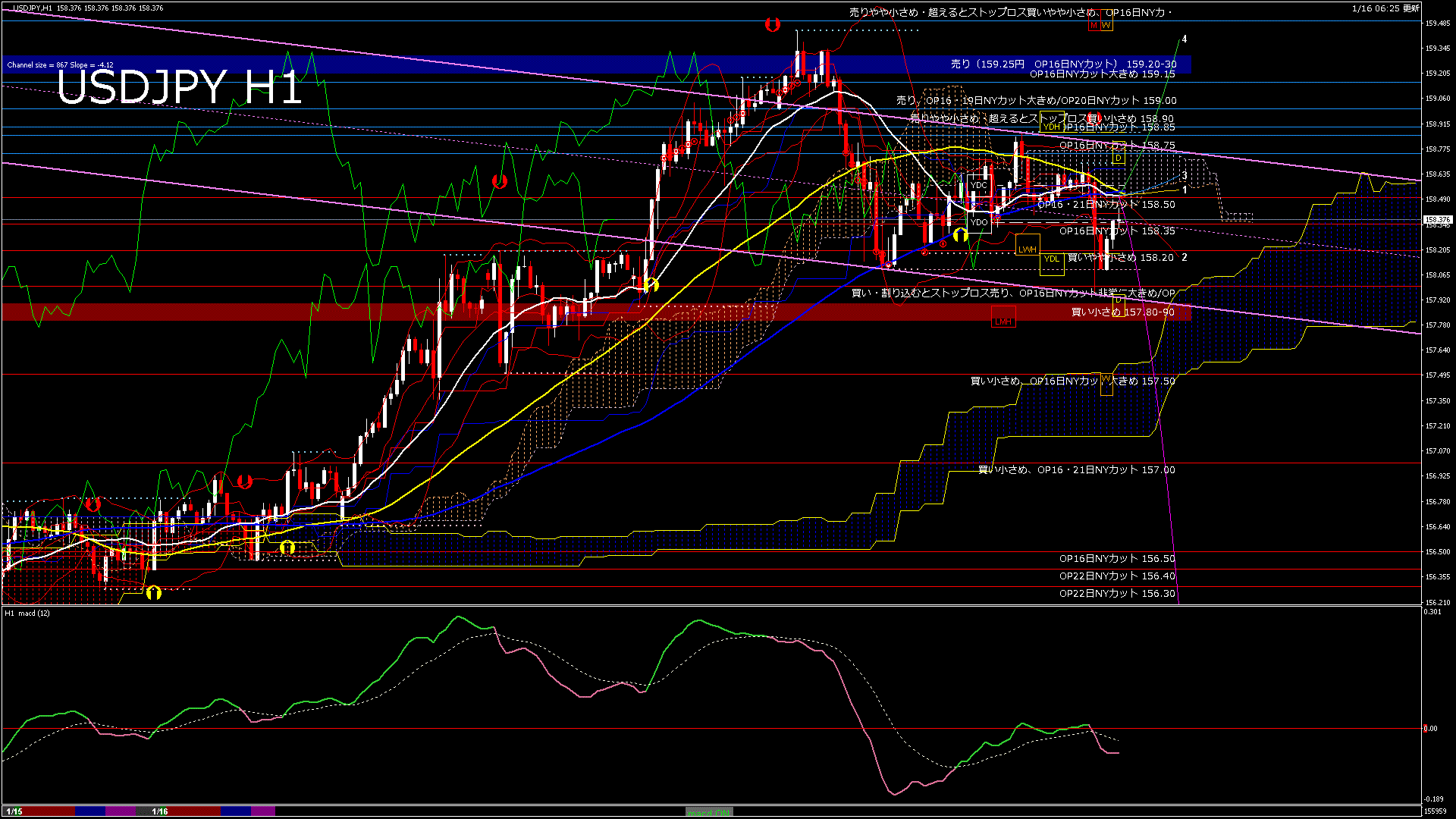Click the orange W weekly marker box
Screen dimensions: 1456x819
point(1106,26)
